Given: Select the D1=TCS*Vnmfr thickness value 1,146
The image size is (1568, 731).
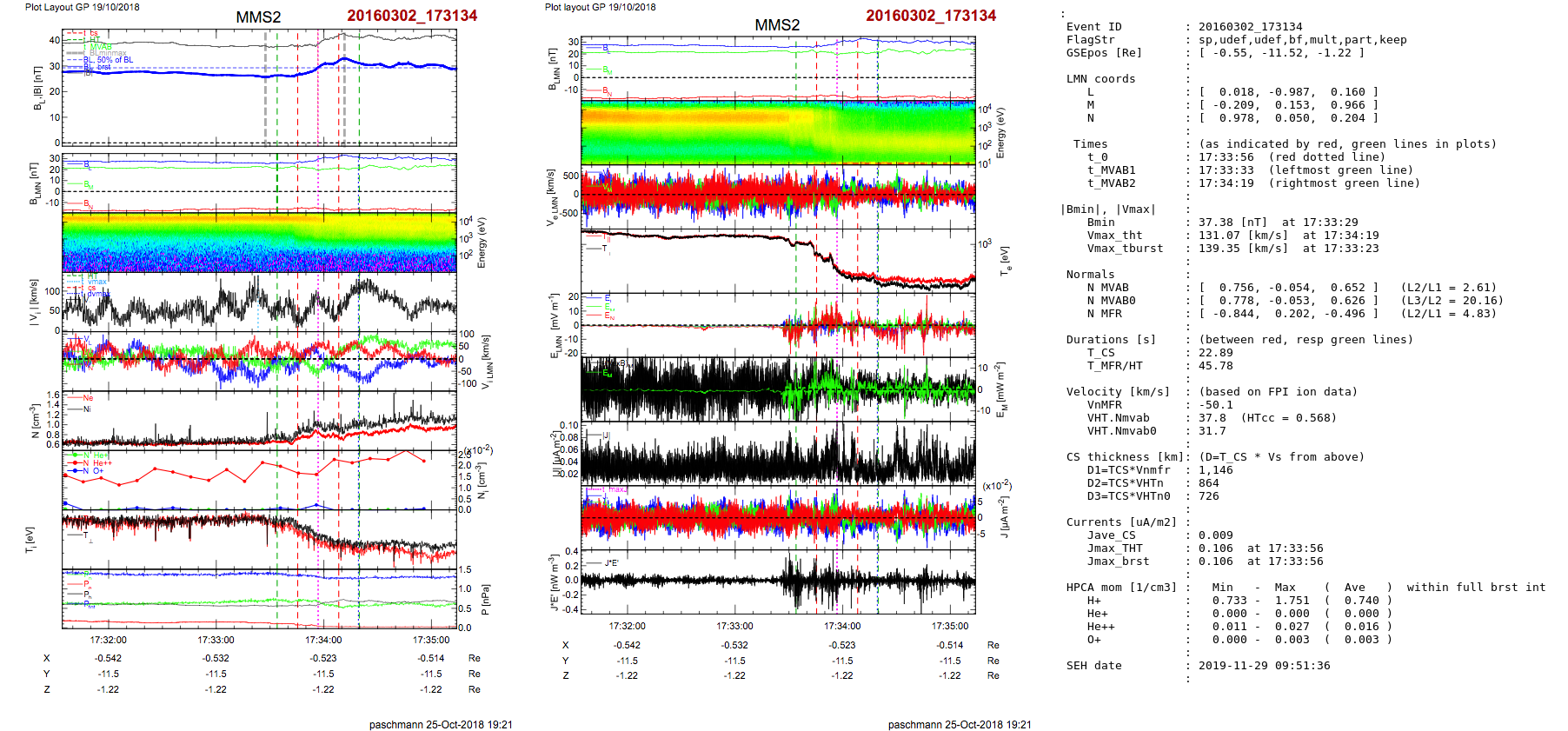Looking at the screenshot, I should tap(1215, 470).
